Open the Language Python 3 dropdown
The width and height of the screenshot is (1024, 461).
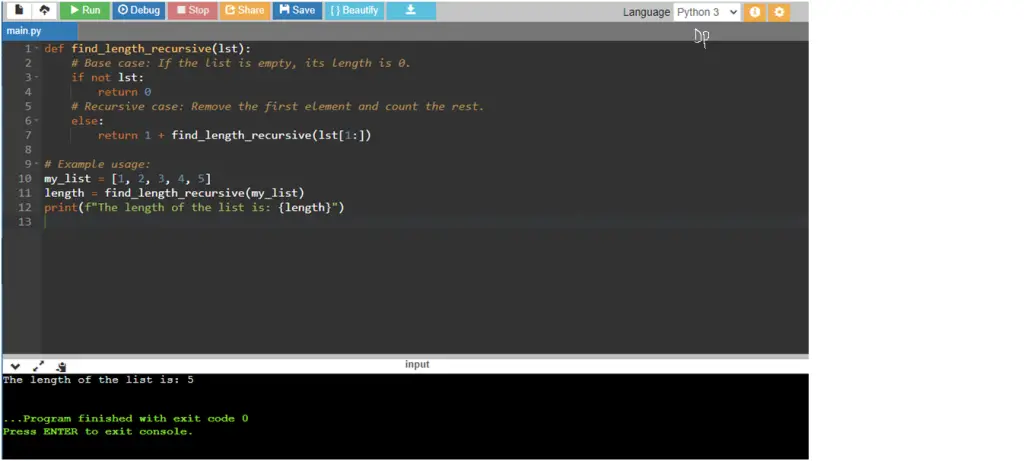707,12
